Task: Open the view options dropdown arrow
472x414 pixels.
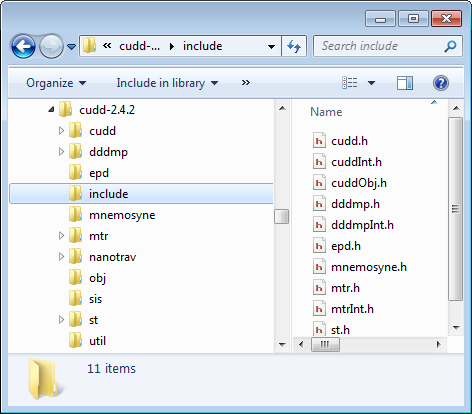Action: (x=371, y=83)
